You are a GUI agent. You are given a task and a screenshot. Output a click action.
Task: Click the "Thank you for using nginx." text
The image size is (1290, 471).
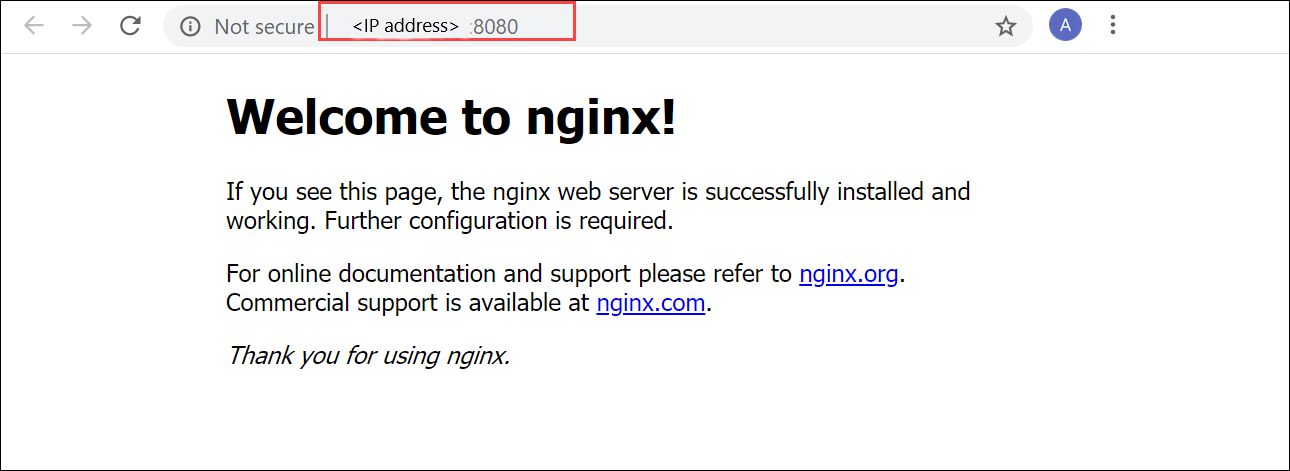[x=369, y=355]
